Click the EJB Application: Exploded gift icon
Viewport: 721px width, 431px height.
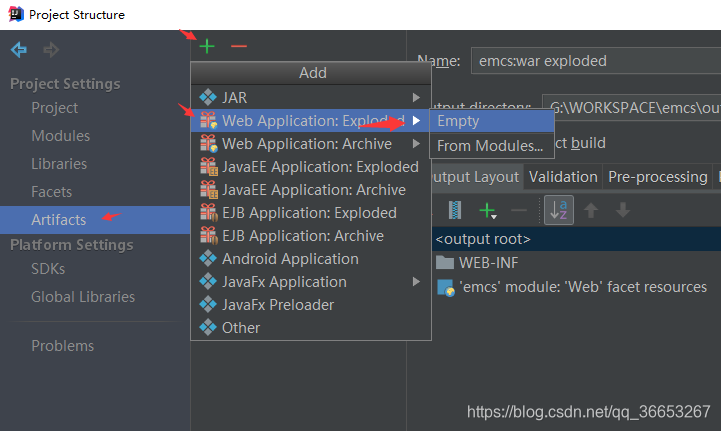tap(209, 213)
